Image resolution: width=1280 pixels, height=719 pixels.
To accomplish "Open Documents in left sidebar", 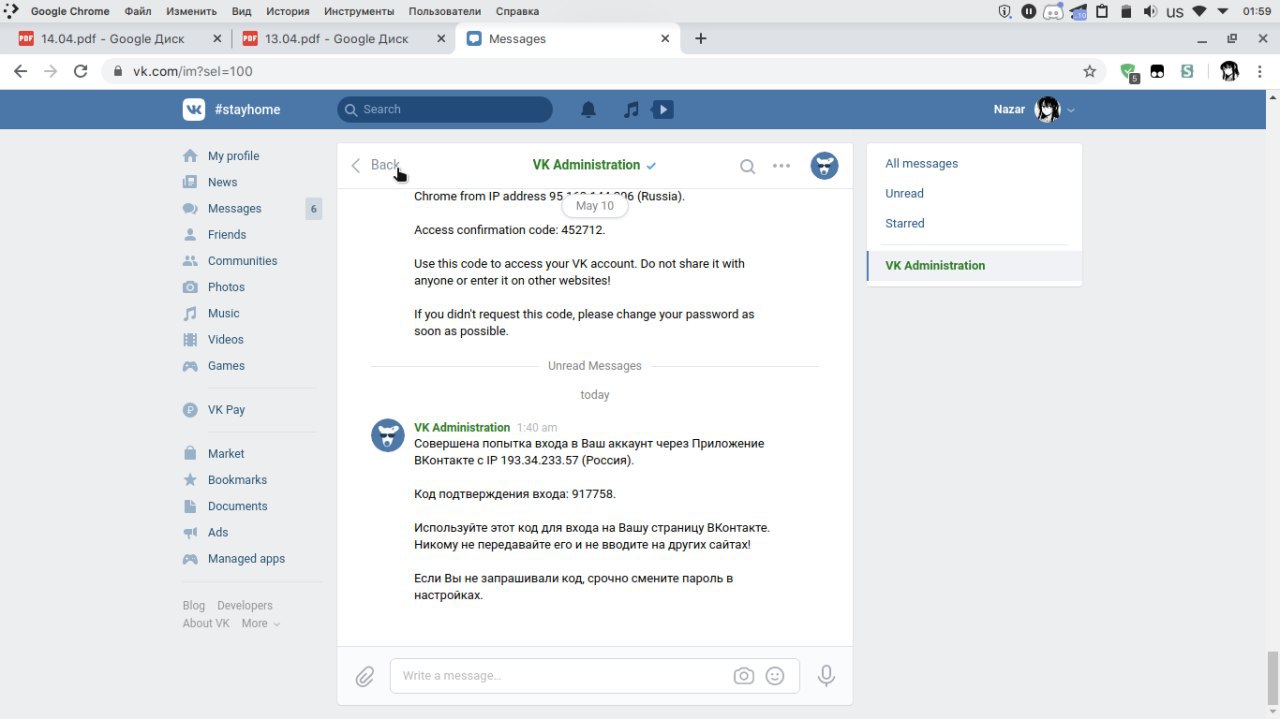I will (237, 506).
